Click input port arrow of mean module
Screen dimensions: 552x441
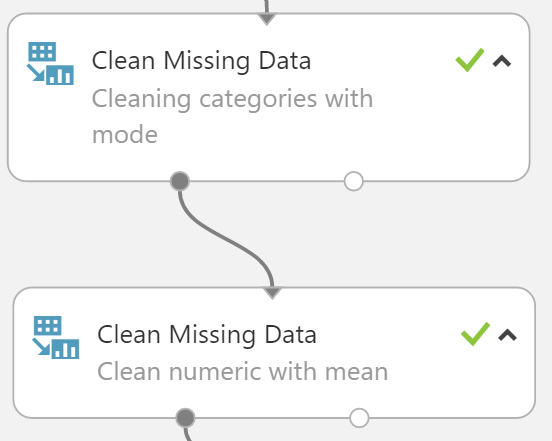(x=272, y=293)
